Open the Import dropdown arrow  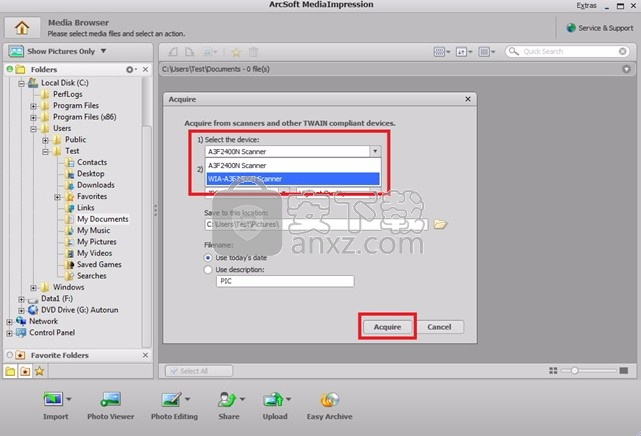[x=68, y=399]
